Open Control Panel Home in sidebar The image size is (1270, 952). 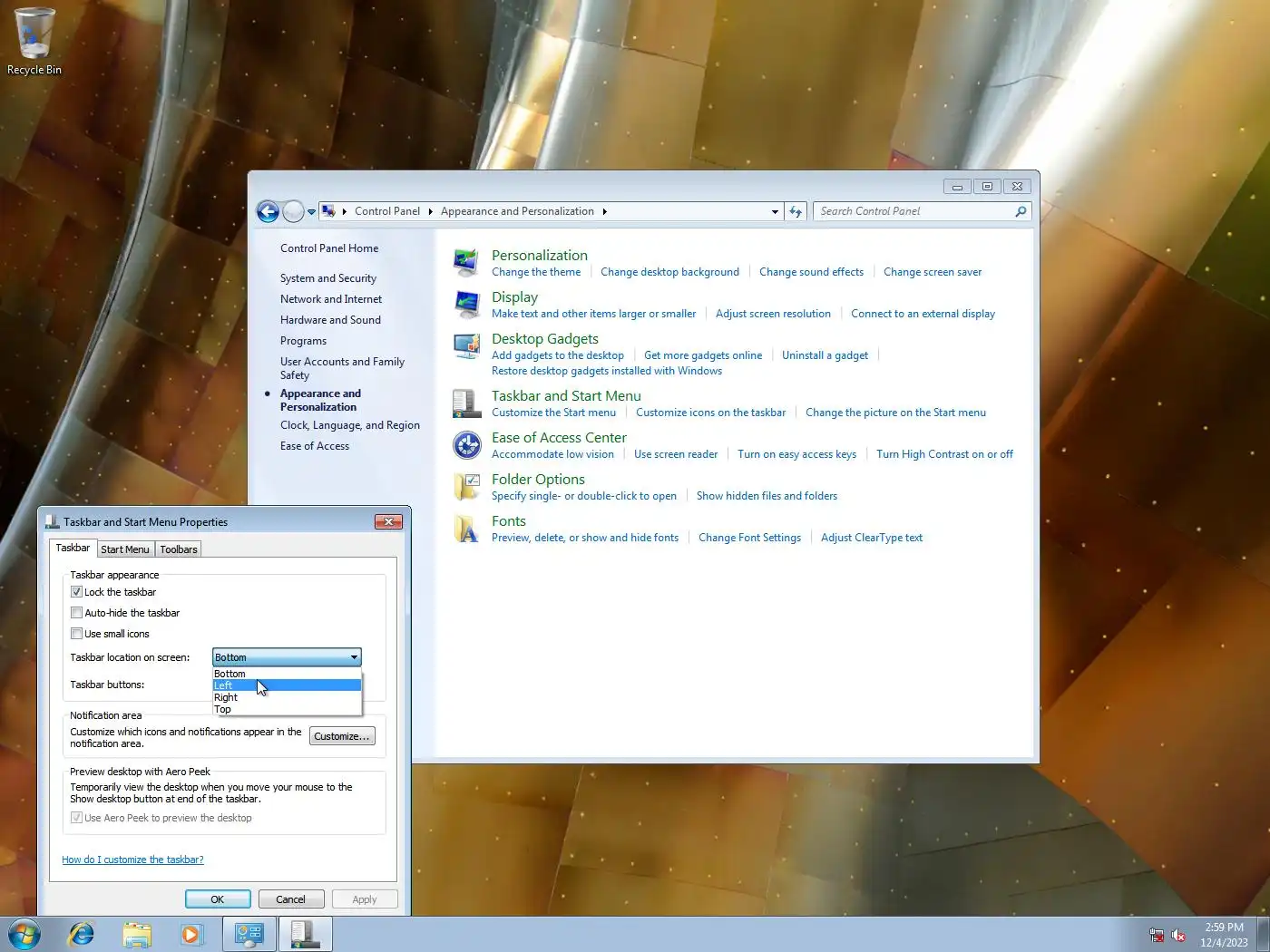329,248
